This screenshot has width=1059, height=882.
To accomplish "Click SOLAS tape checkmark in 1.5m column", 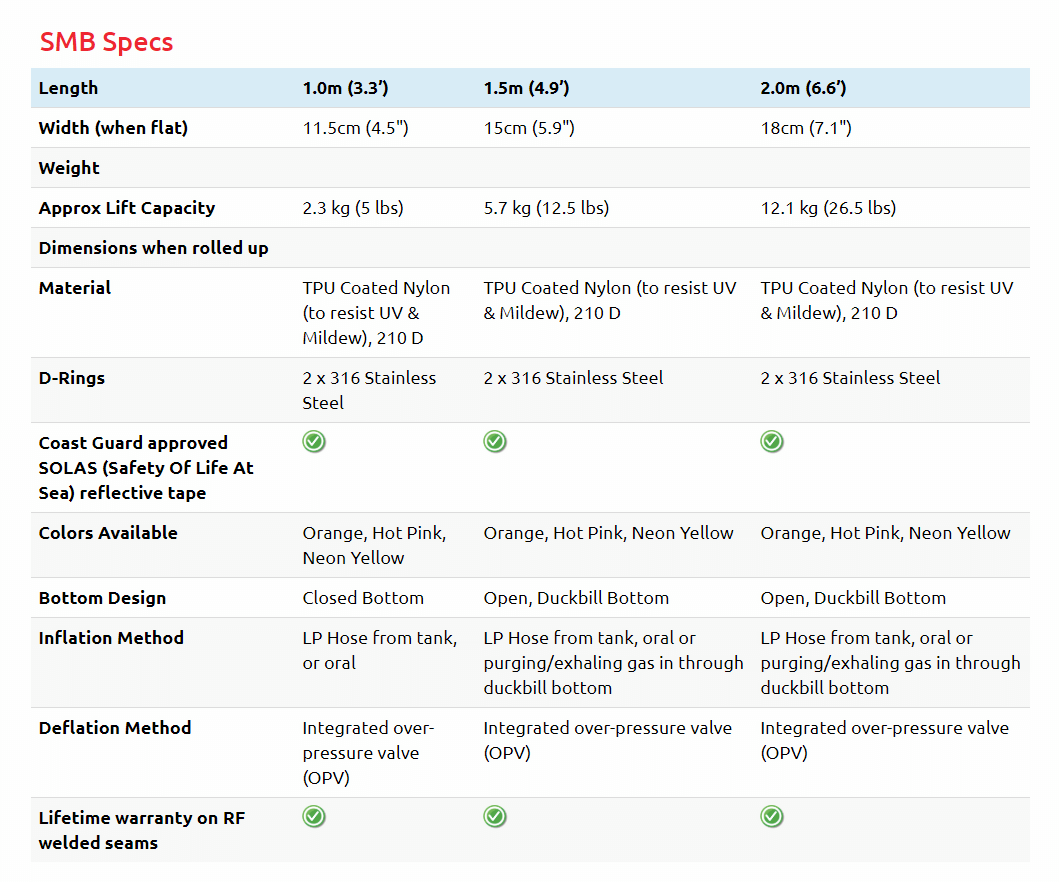I will (x=495, y=442).
